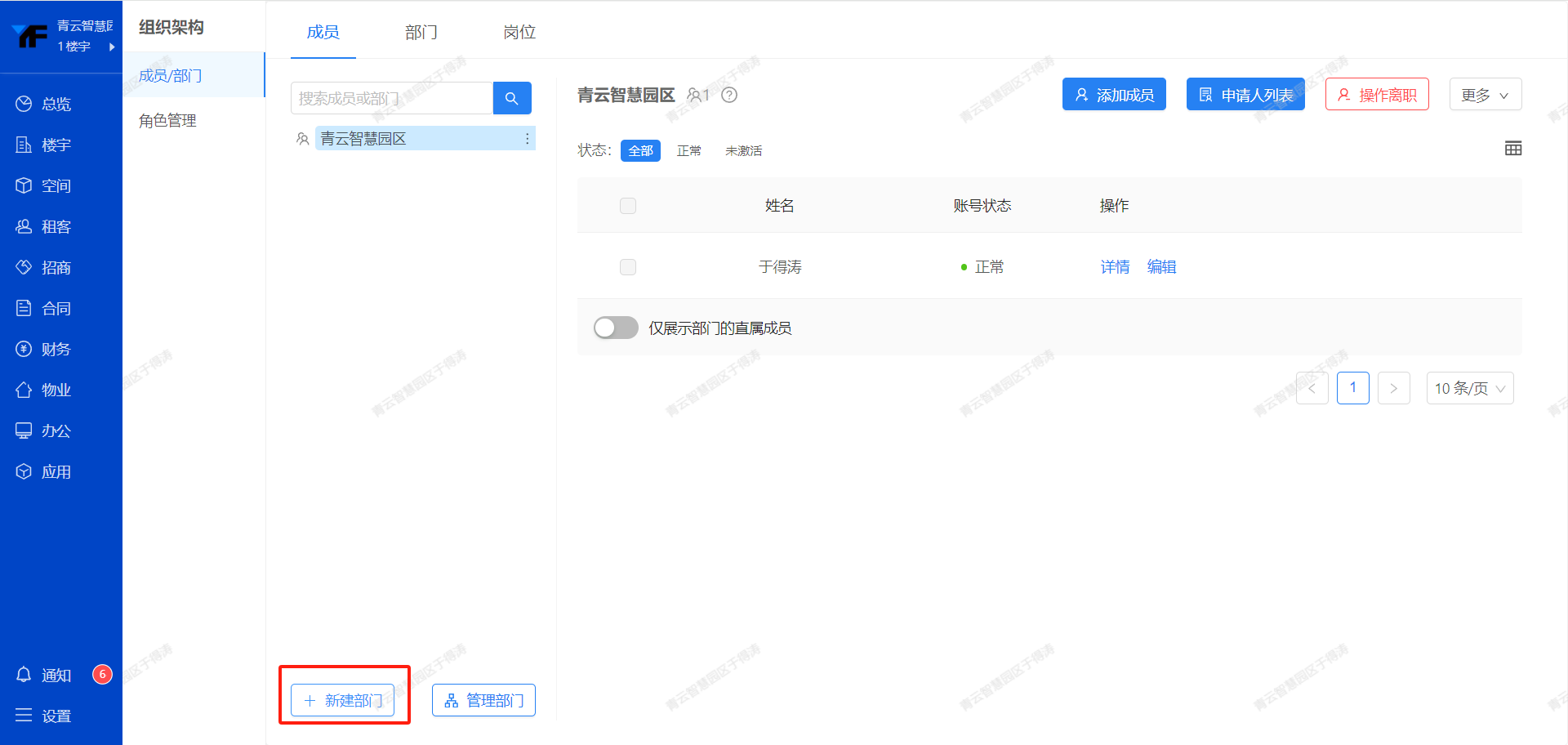This screenshot has width=1568, height=745.
Task: Click the search magnifier button
Action: (x=512, y=98)
